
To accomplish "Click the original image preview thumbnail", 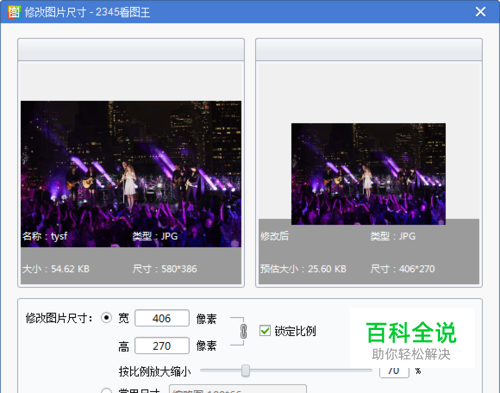I will (x=131, y=174).
